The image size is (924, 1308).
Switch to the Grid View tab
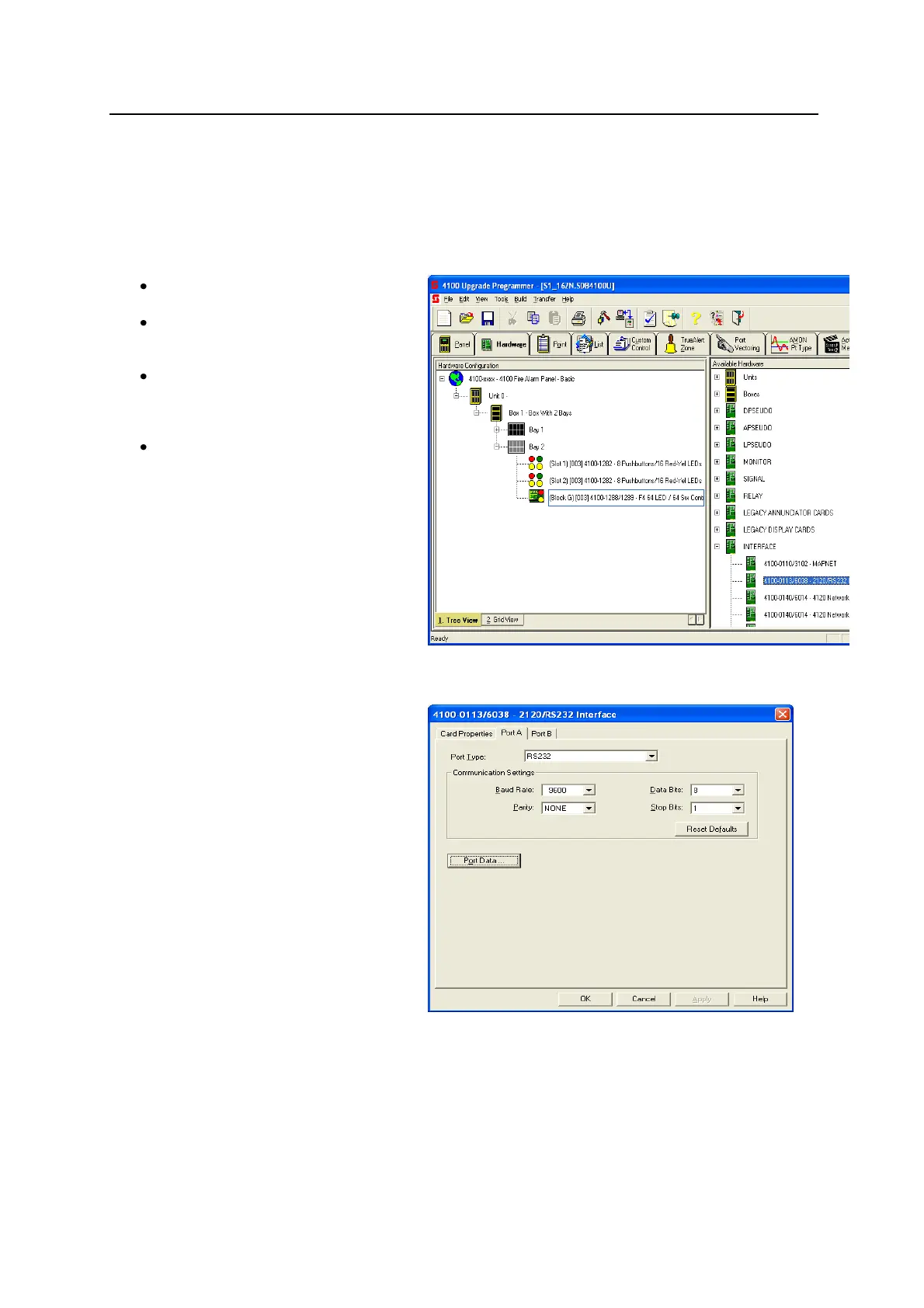[503, 620]
